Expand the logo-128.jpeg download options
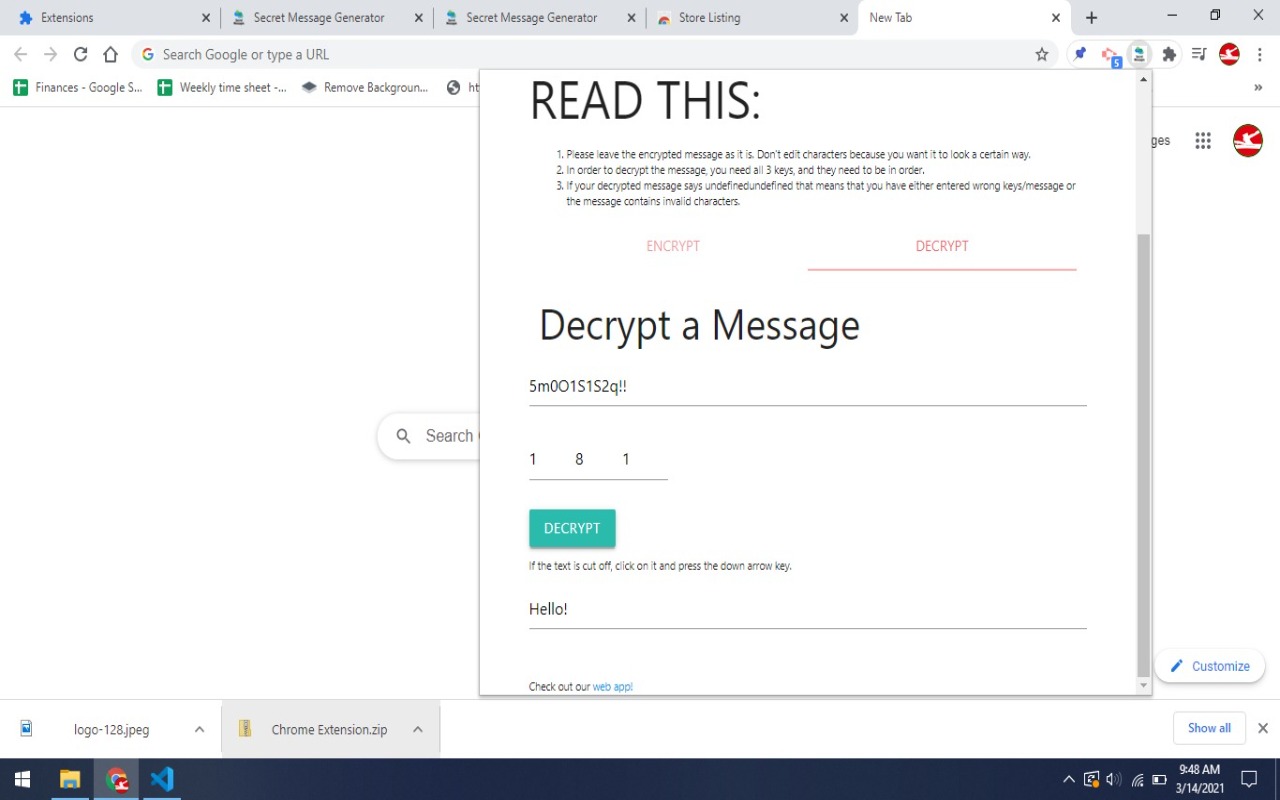 point(198,729)
